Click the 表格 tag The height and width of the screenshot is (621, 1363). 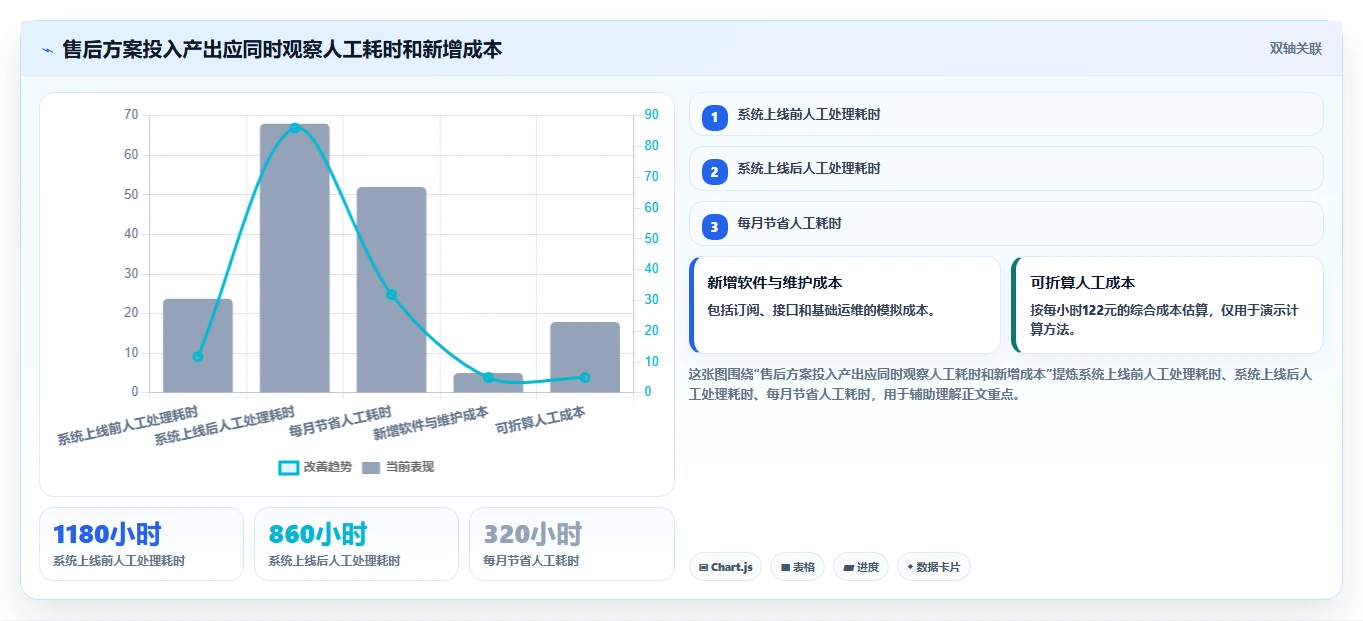(x=797, y=567)
